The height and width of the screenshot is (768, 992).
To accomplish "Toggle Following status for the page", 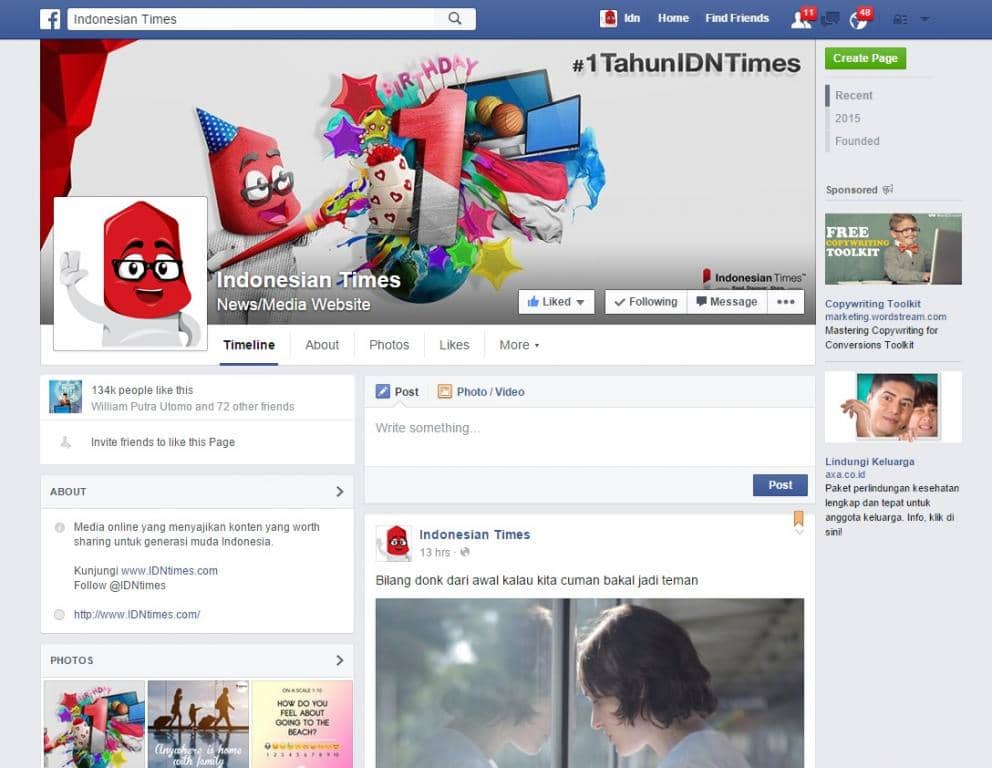I will [x=645, y=301].
